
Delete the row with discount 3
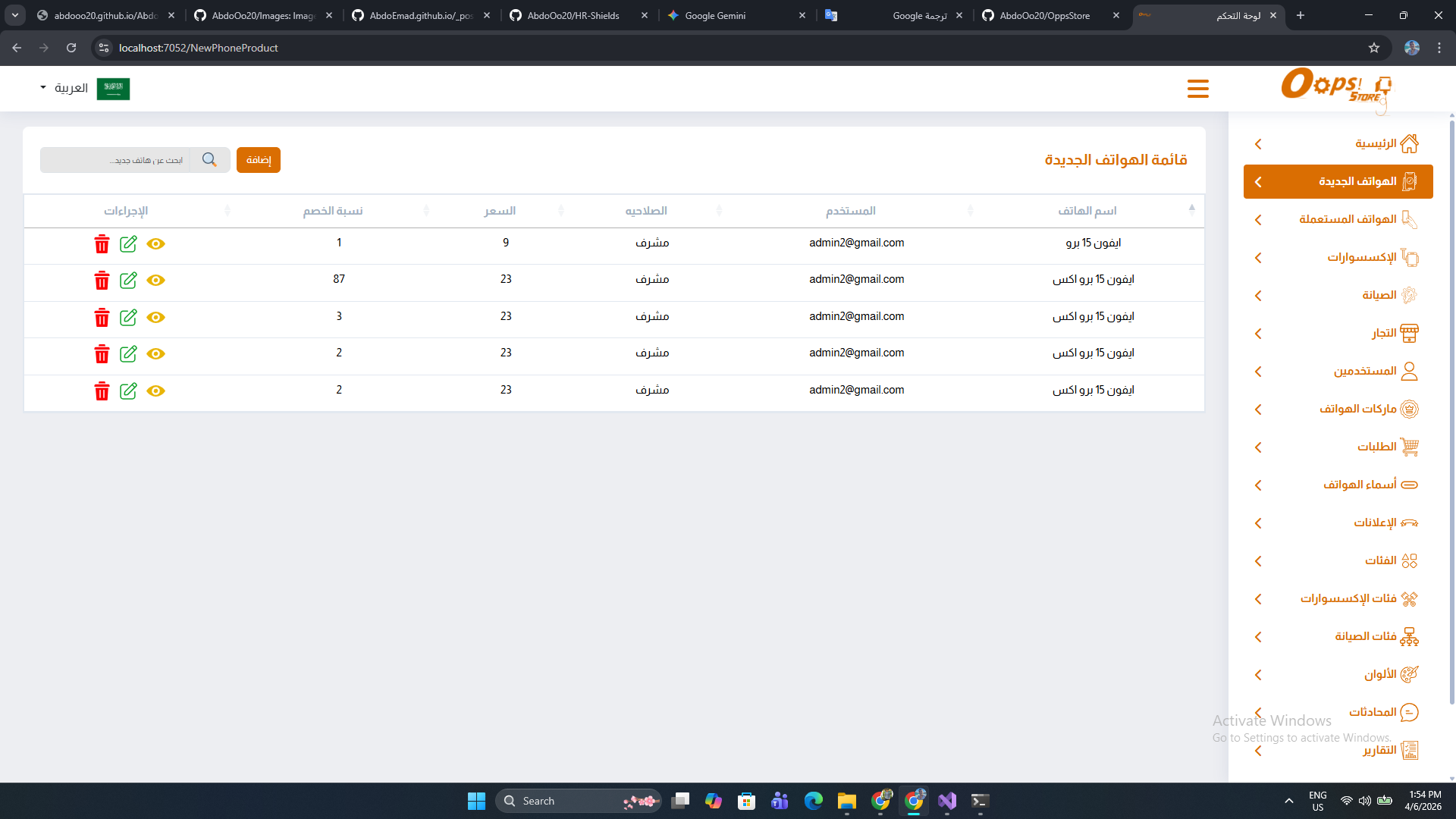pyautogui.click(x=102, y=317)
